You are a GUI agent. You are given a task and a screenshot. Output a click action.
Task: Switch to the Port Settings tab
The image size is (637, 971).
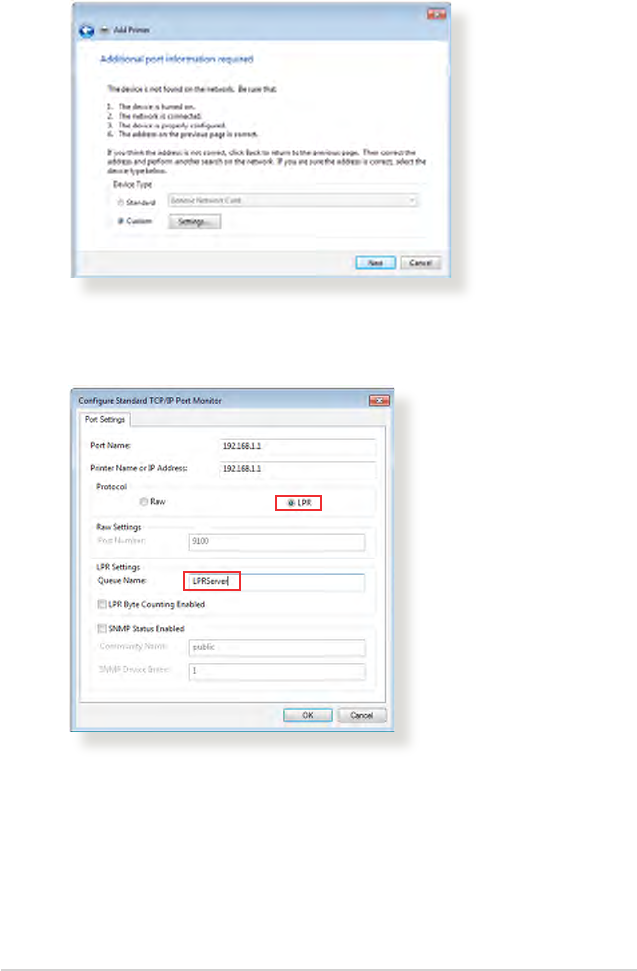pos(105,419)
